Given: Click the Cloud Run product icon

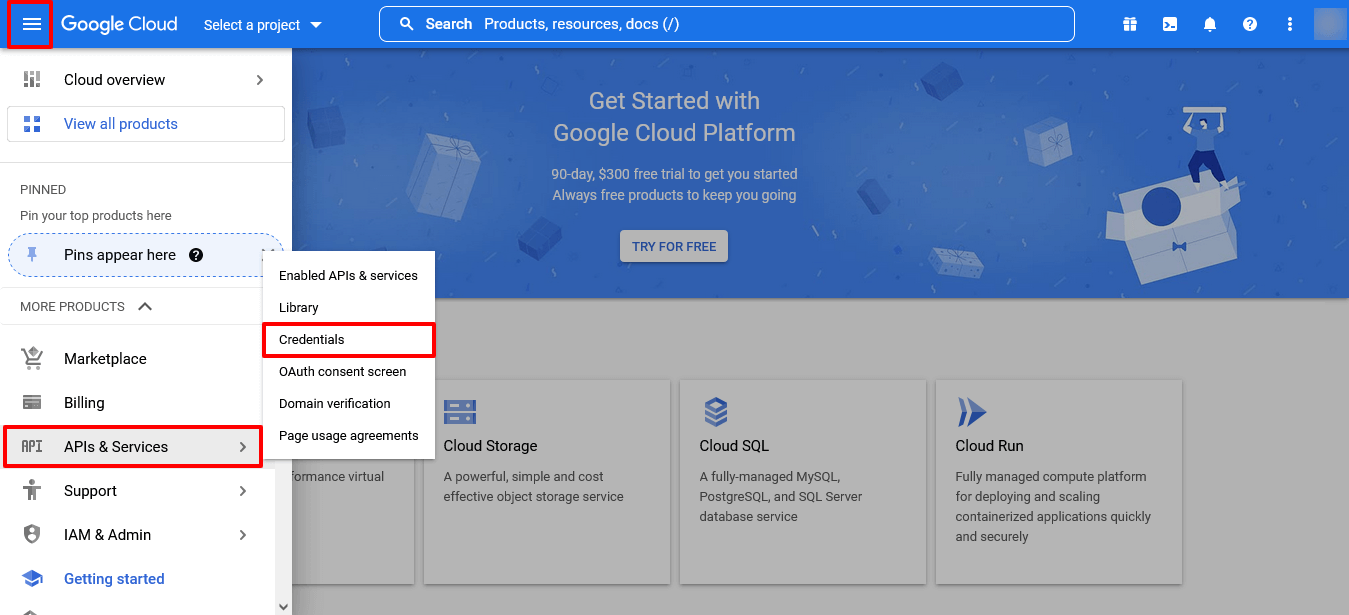Looking at the screenshot, I should [971, 412].
